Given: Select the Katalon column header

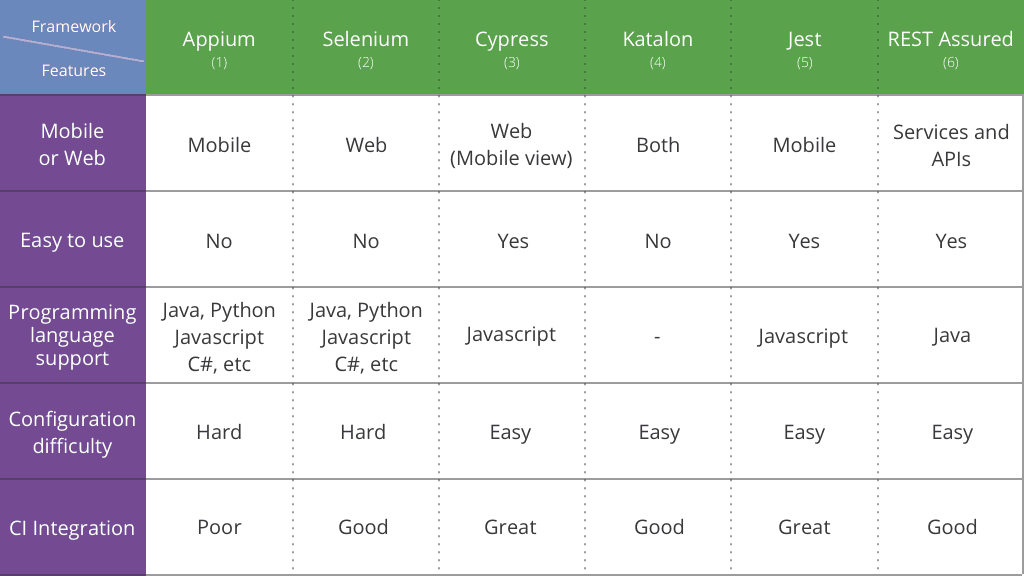Looking at the screenshot, I should click(x=658, y=47).
